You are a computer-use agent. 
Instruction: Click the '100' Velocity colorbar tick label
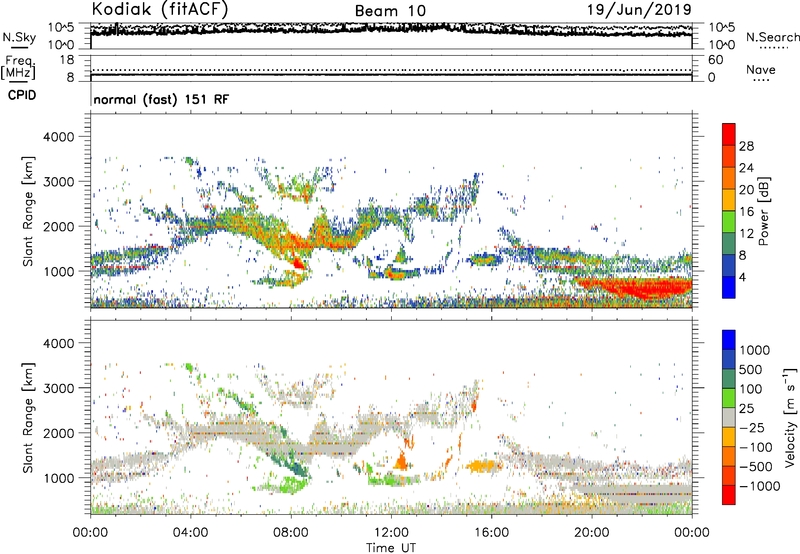tap(751, 389)
